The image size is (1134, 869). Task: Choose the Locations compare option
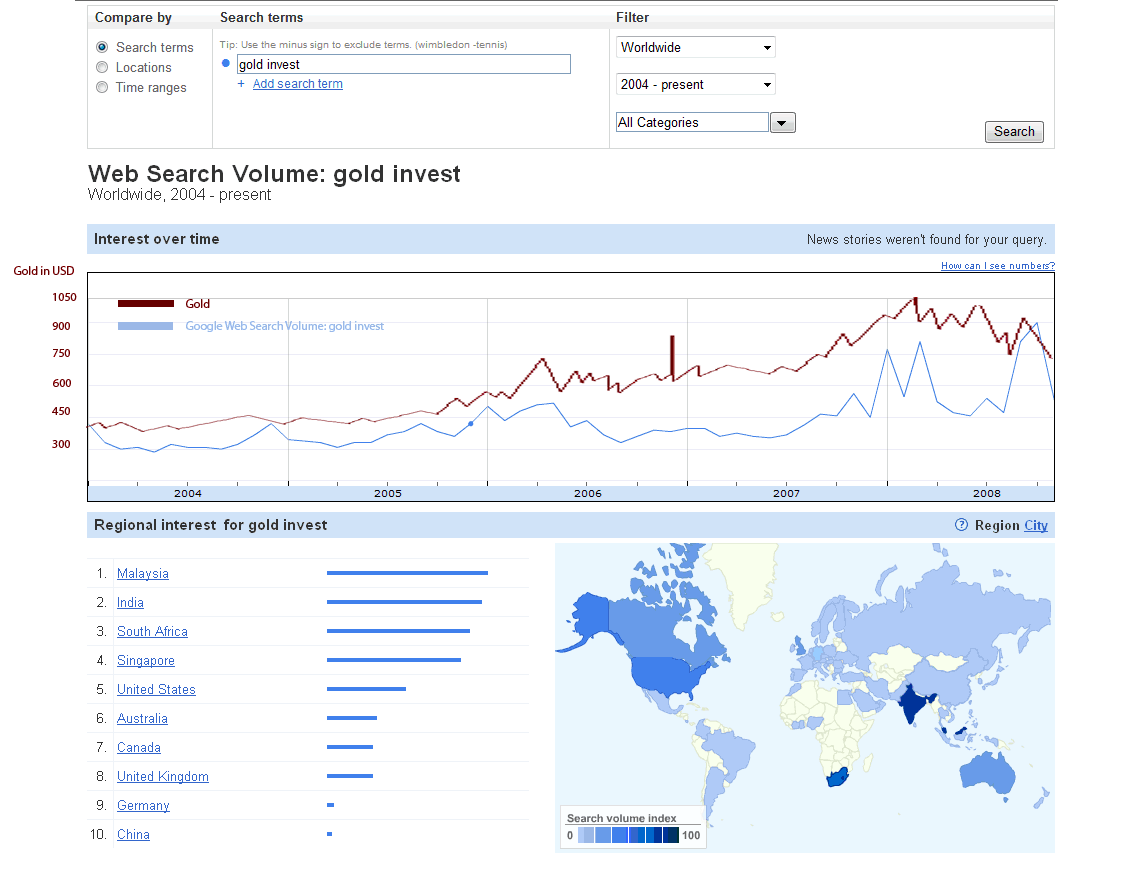pos(102,67)
